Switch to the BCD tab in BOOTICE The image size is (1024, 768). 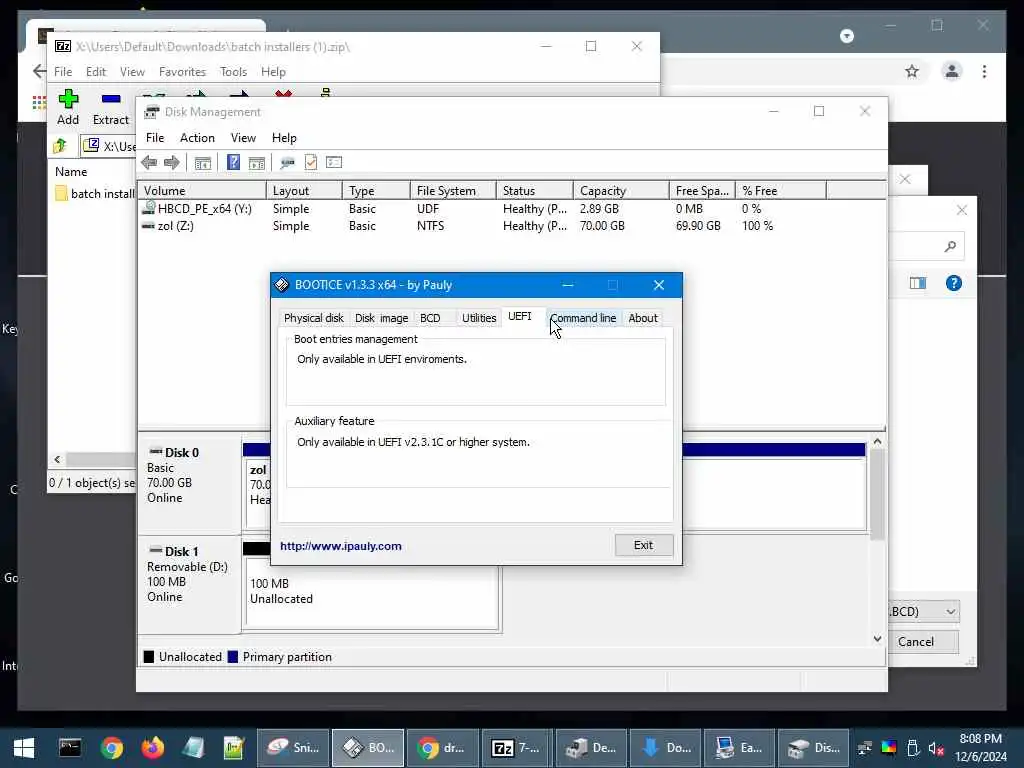pos(430,318)
